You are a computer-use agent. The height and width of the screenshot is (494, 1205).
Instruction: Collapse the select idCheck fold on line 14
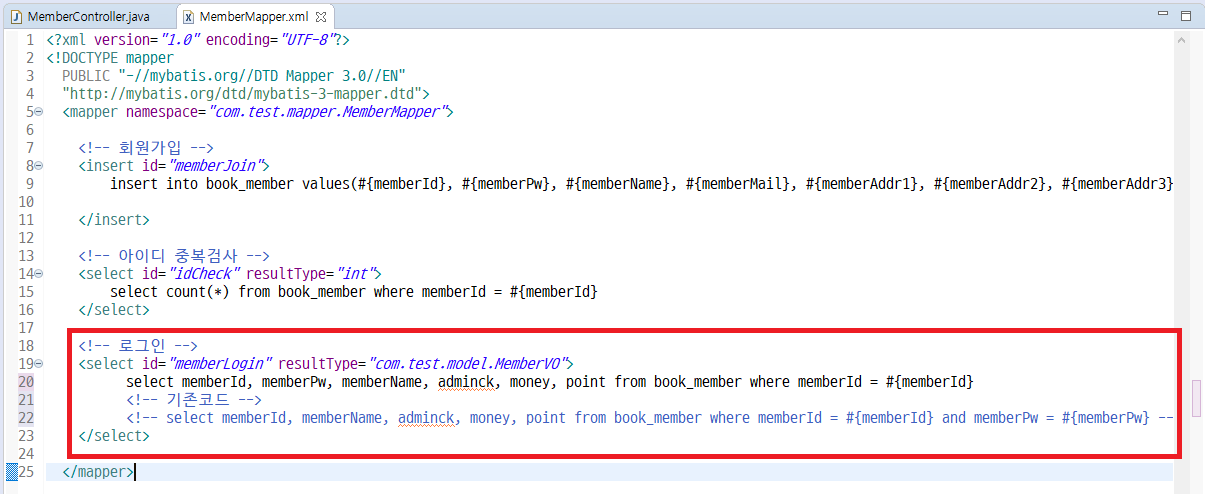click(39, 274)
